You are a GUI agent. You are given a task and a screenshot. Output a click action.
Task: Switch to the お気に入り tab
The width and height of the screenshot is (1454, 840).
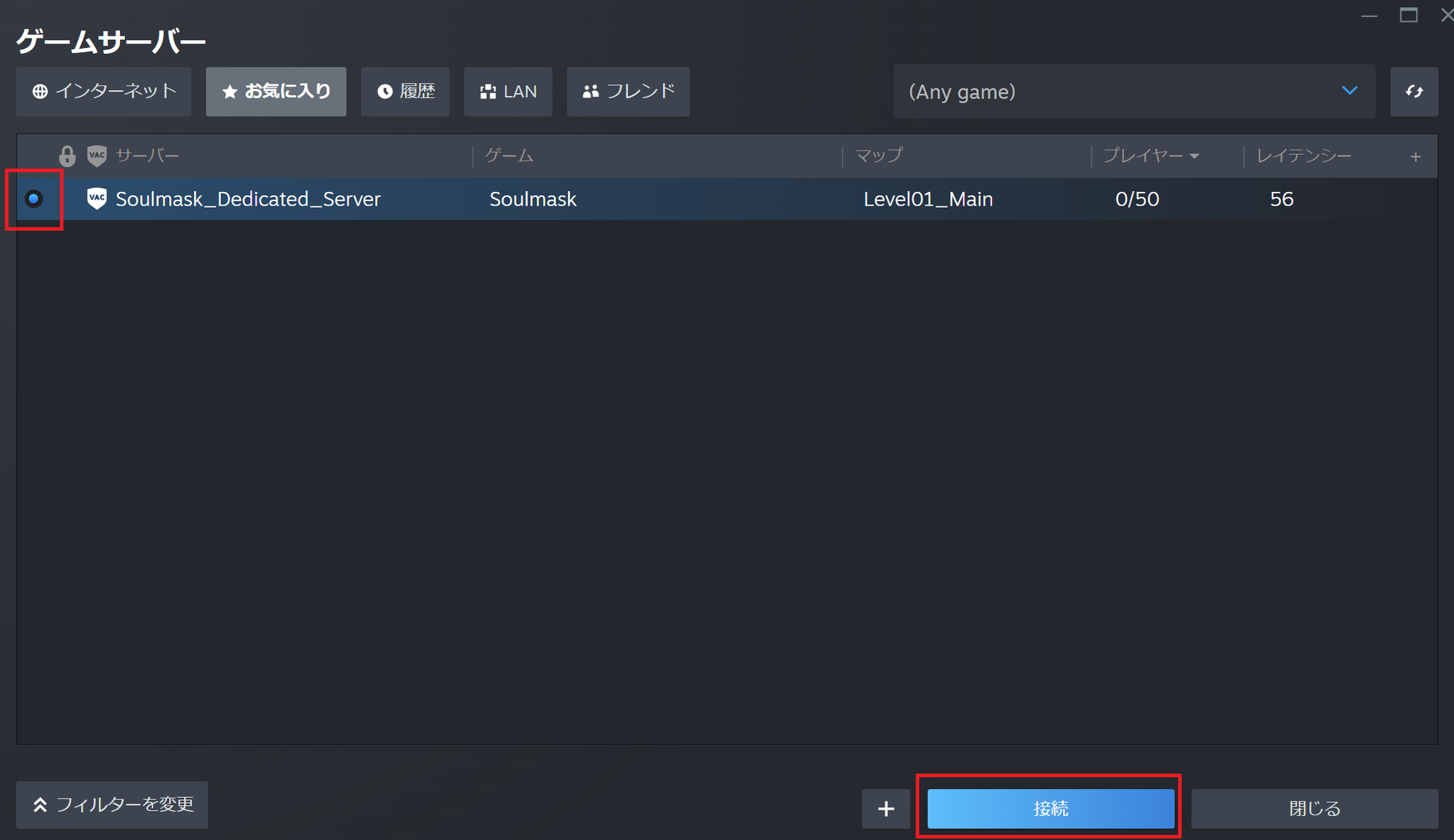coord(276,92)
